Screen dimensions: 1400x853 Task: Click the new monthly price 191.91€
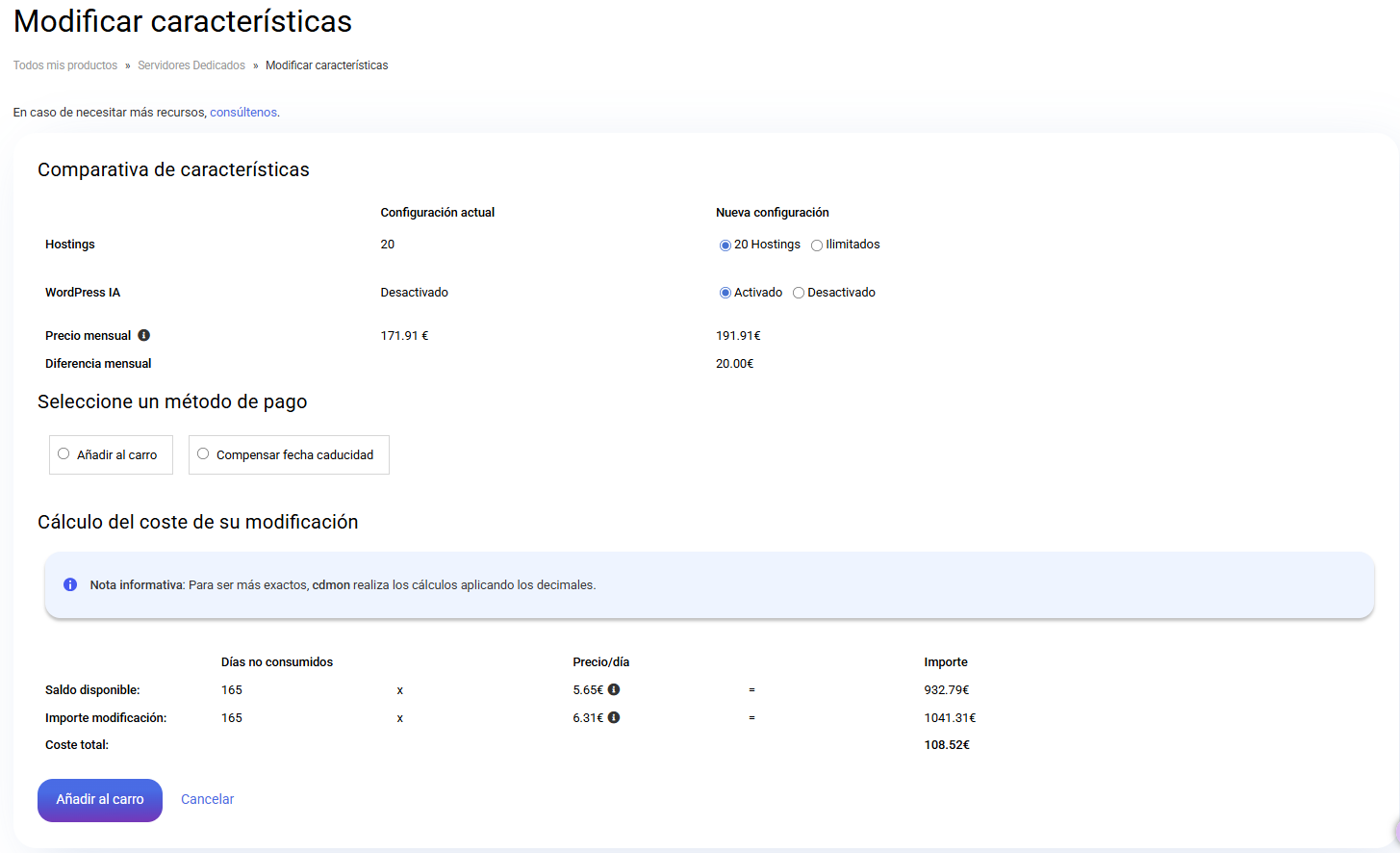point(738,336)
